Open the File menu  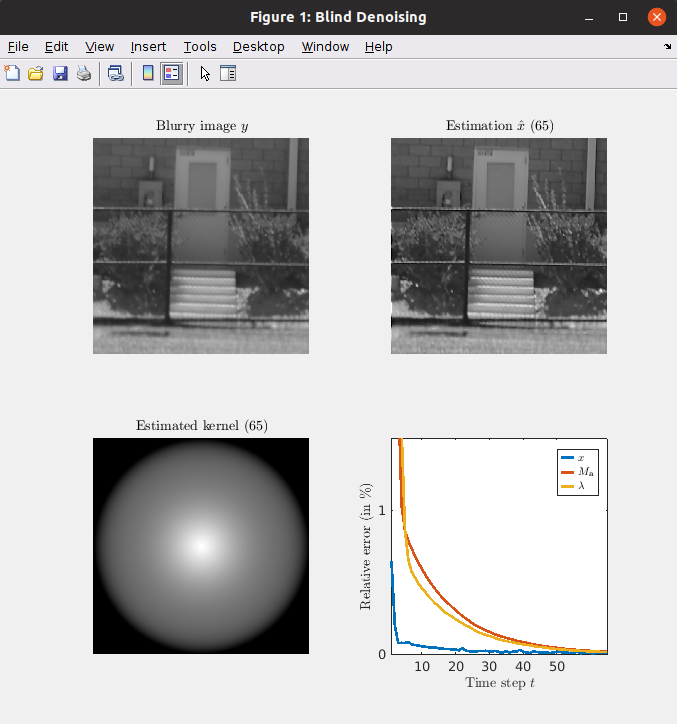[18, 47]
